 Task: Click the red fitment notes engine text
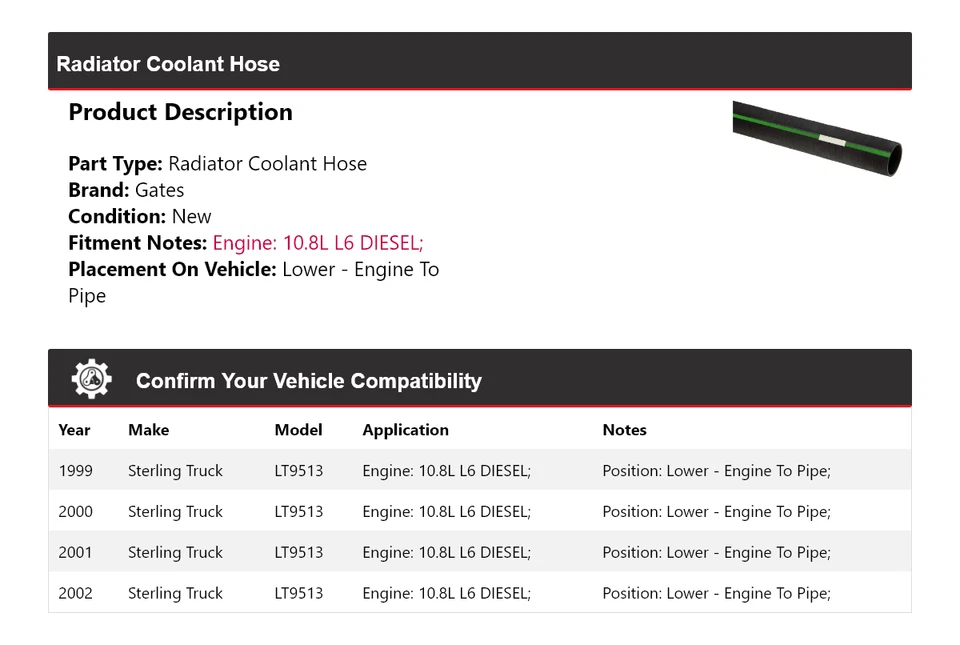318,243
